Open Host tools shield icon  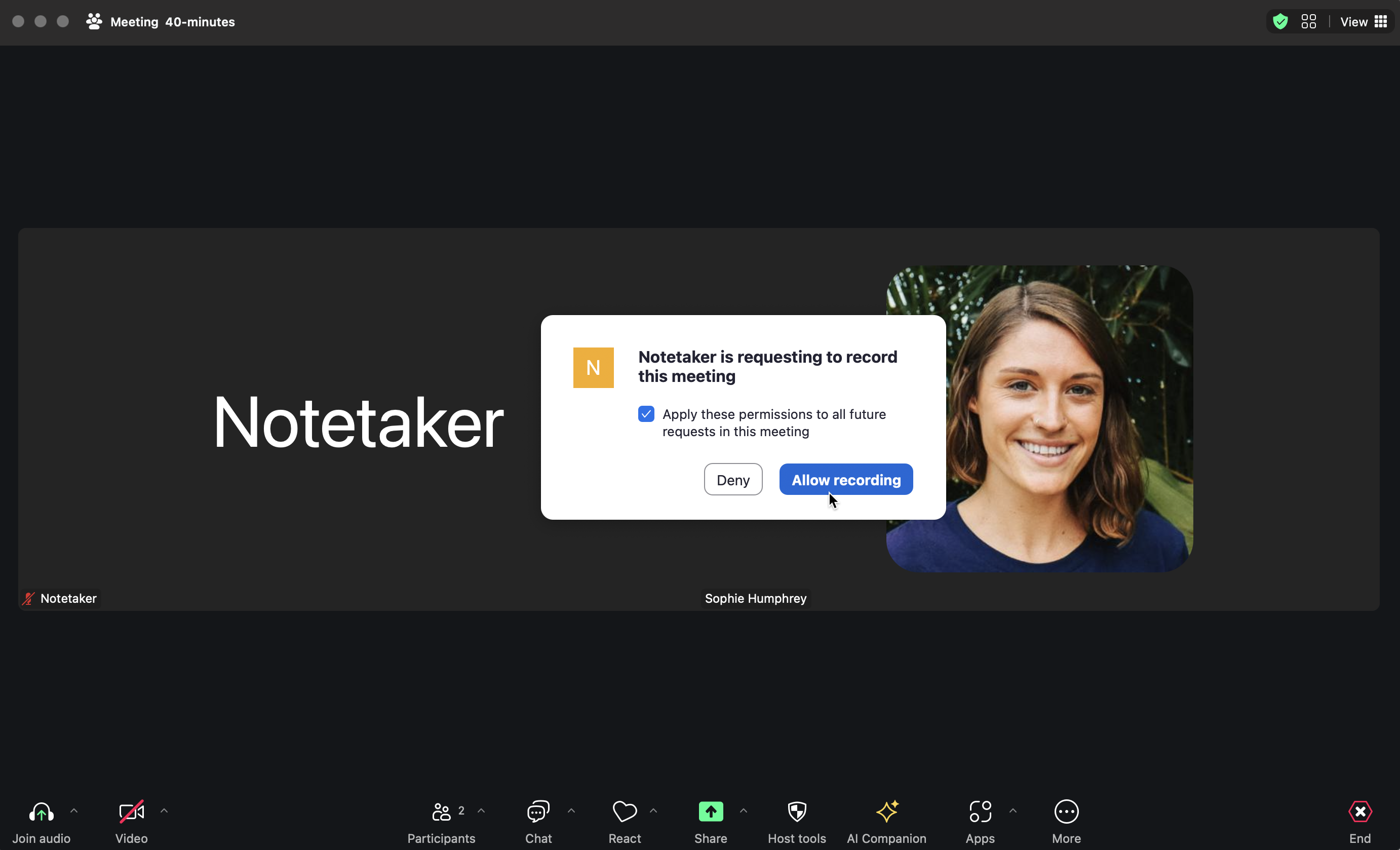(x=797, y=812)
